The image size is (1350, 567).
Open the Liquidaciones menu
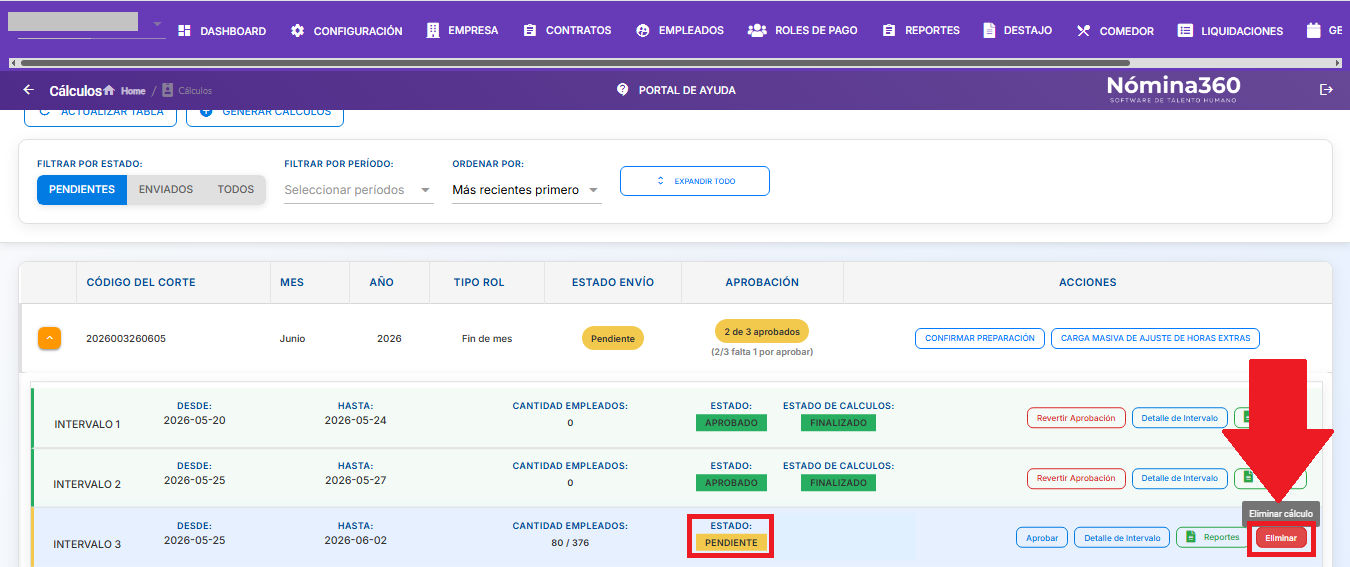pyautogui.click(x=1230, y=31)
